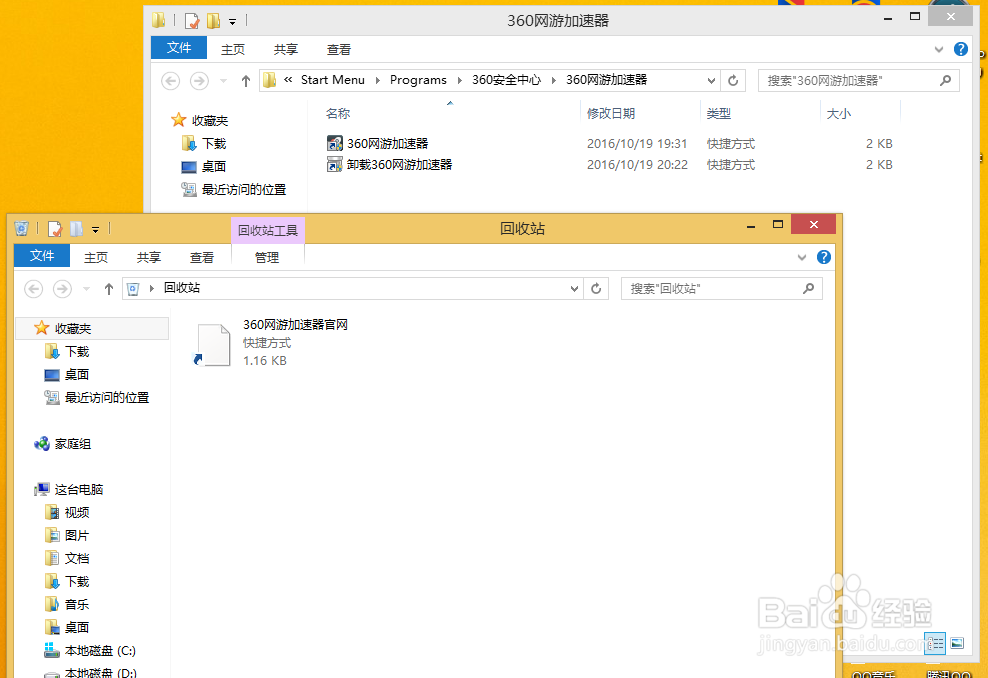Screen dimensions: 988x678
Task: Click the back navigation arrow
Action: point(33,288)
